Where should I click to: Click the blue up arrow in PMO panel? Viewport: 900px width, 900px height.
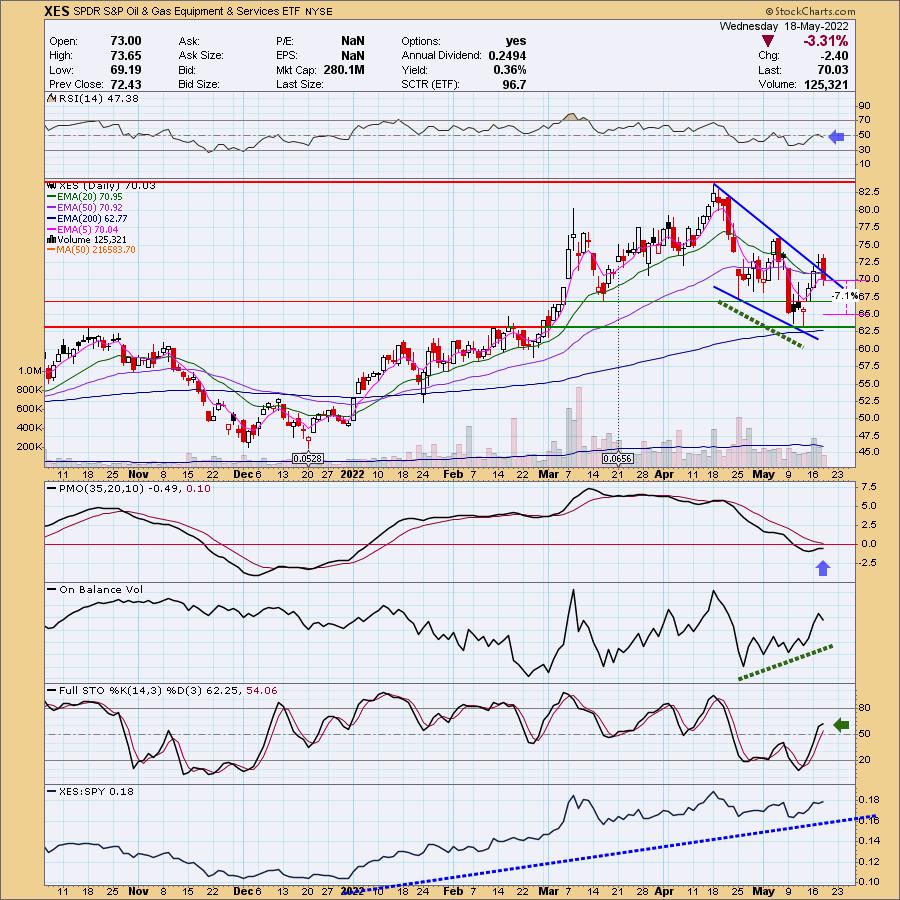click(x=823, y=568)
